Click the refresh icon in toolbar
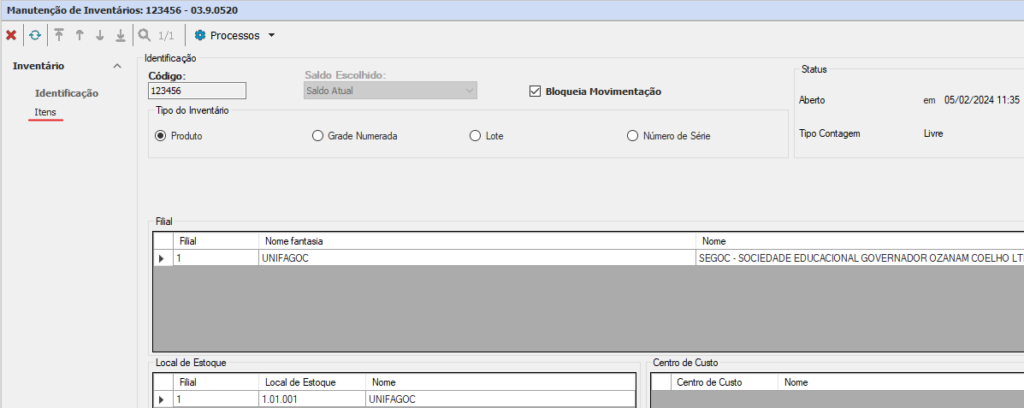The image size is (1024, 408). [35, 35]
